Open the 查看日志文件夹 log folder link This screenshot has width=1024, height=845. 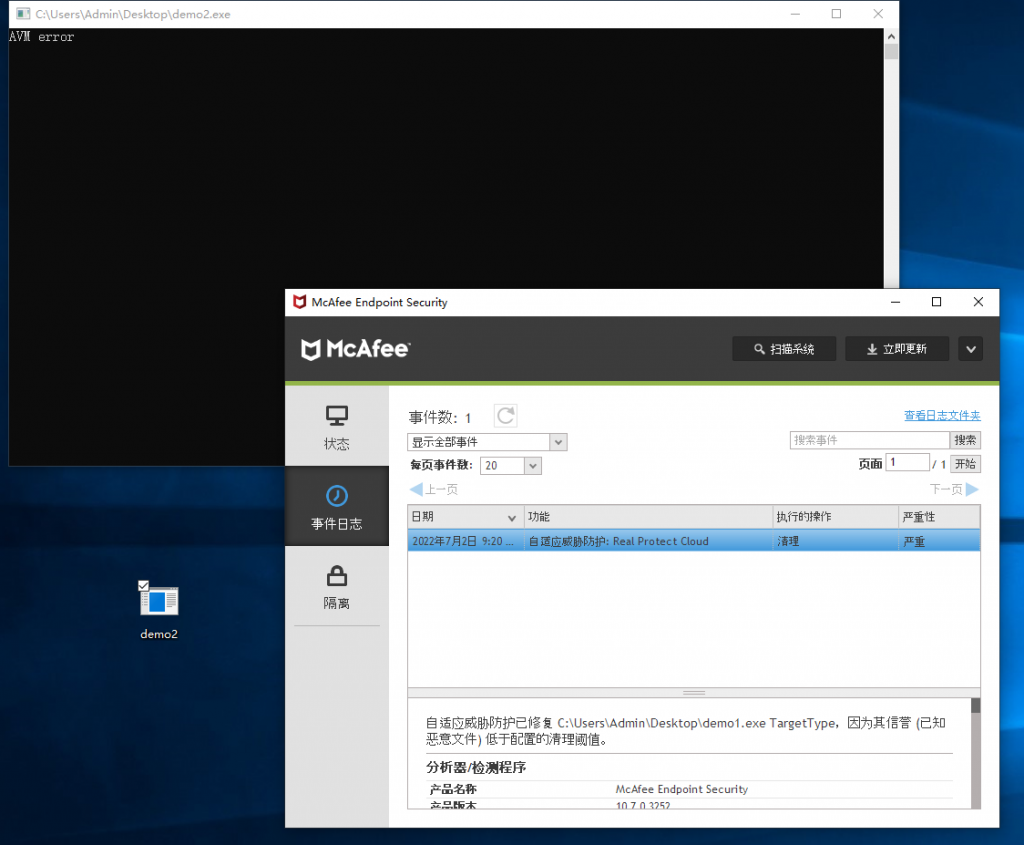[x=942, y=415]
